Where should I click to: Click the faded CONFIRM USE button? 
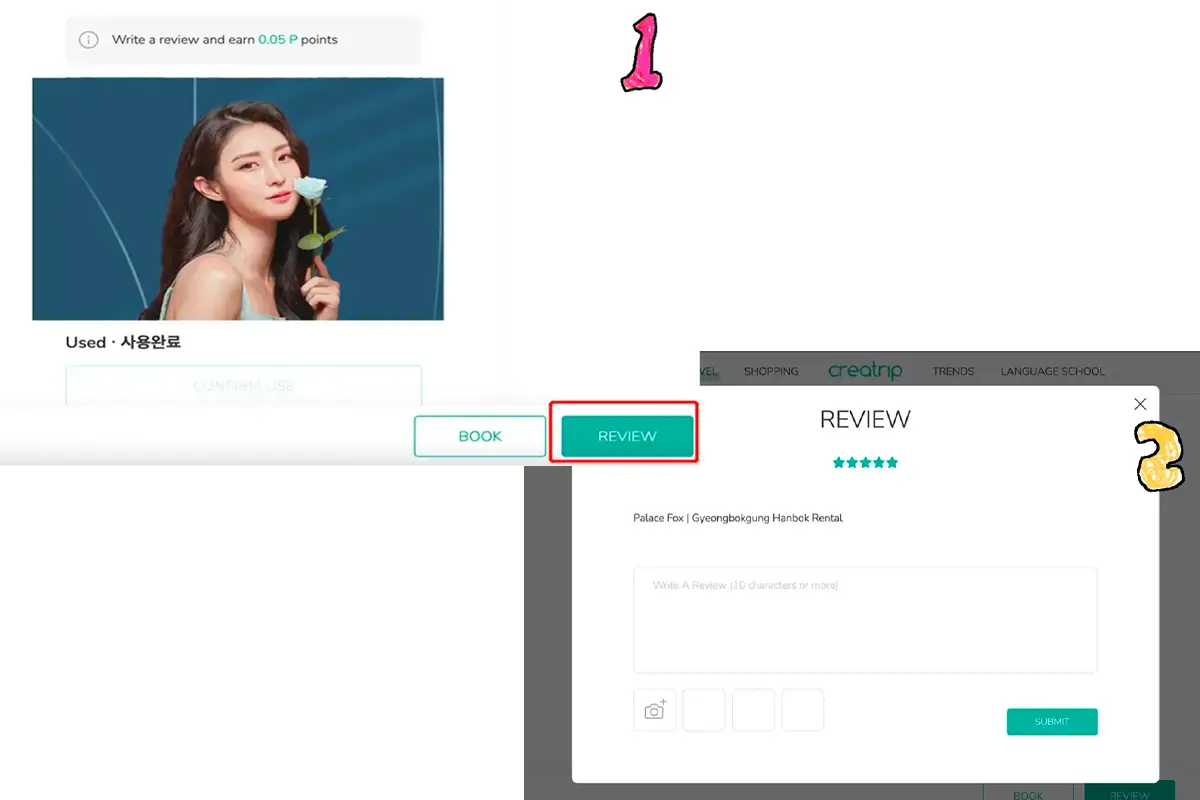[243, 386]
